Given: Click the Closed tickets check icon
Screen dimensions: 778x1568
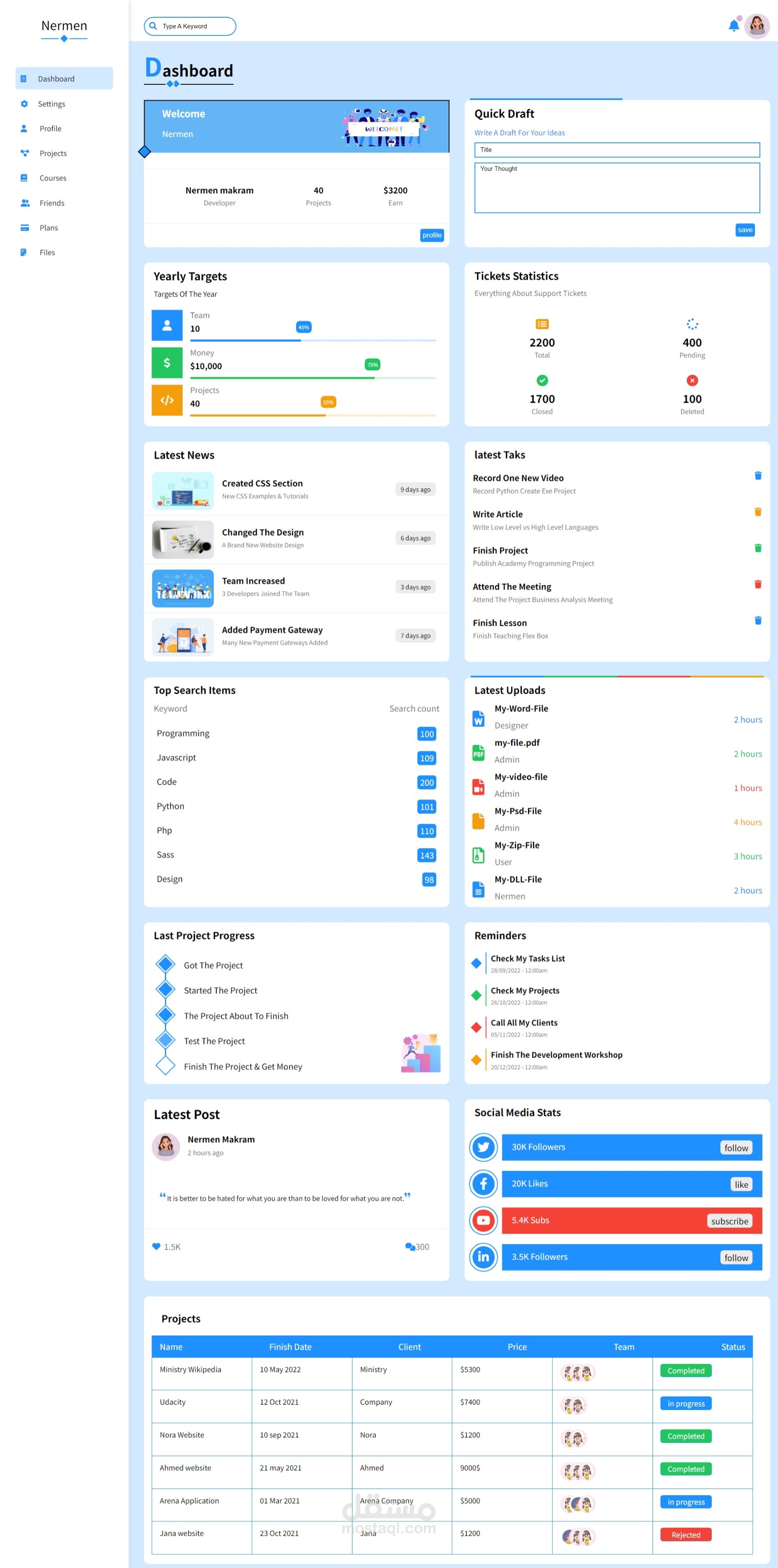Looking at the screenshot, I should coord(542,381).
